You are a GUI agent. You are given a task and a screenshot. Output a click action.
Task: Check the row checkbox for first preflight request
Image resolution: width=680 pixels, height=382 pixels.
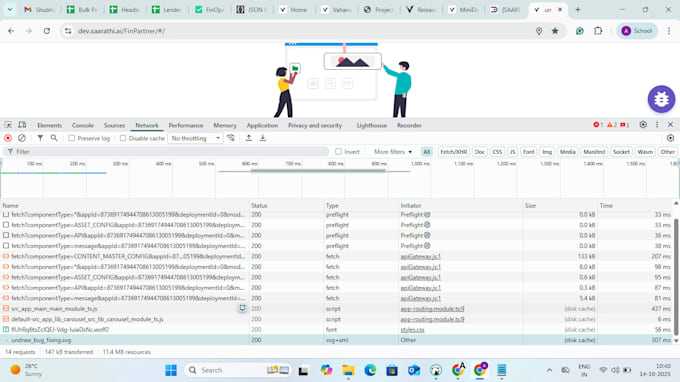tap(6, 215)
